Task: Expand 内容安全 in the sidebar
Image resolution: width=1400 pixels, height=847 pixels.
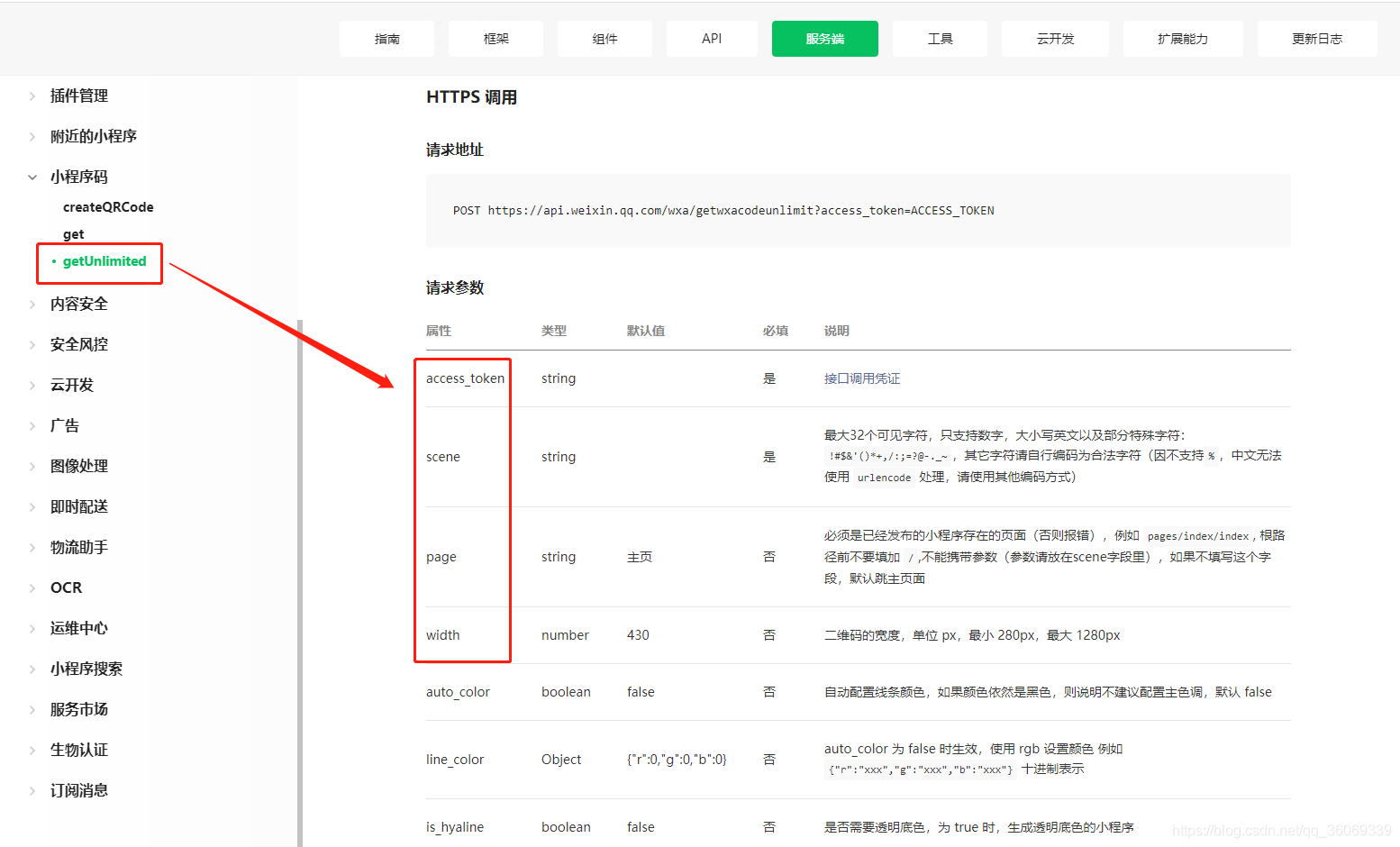Action: (78, 304)
